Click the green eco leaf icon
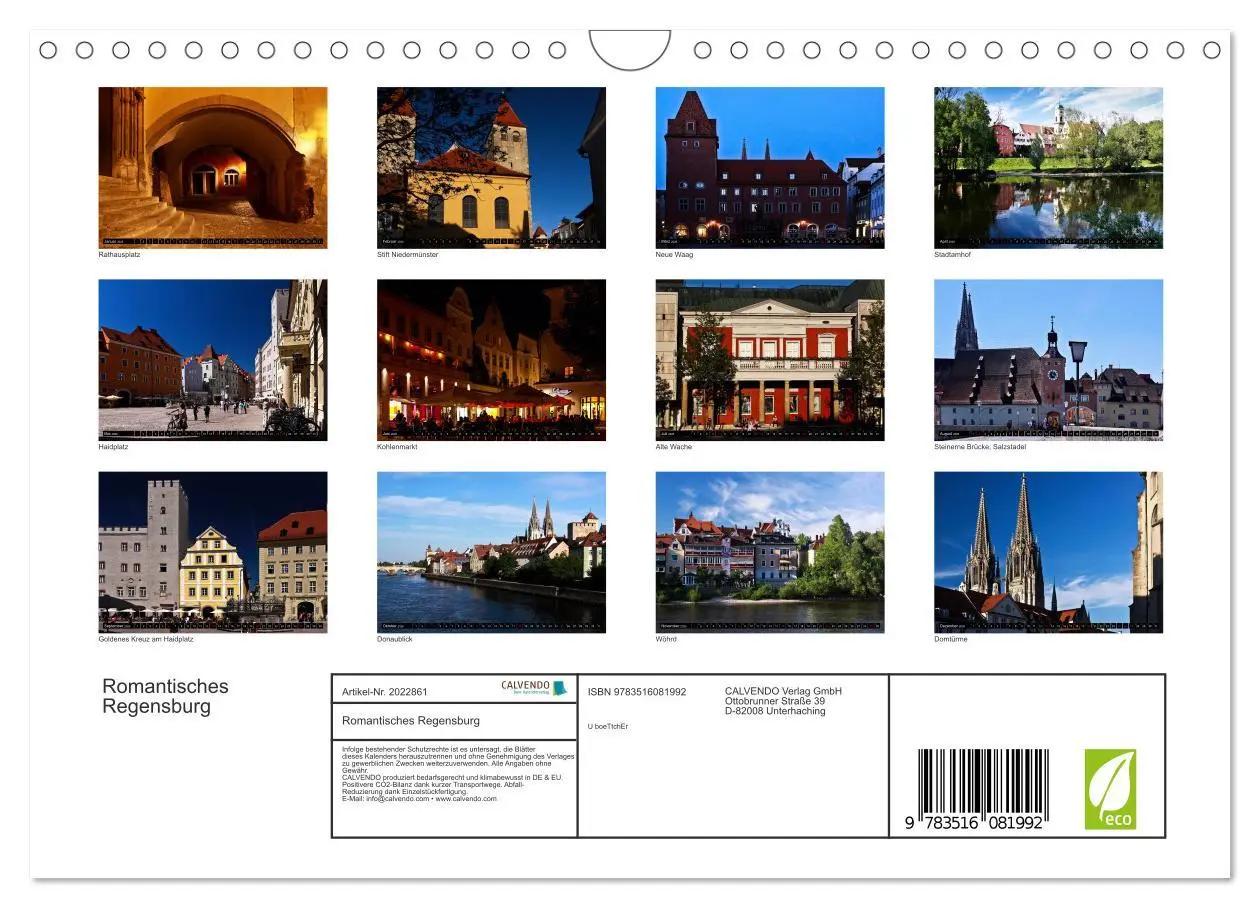This screenshot has width=1260, height=908. coord(1110,789)
